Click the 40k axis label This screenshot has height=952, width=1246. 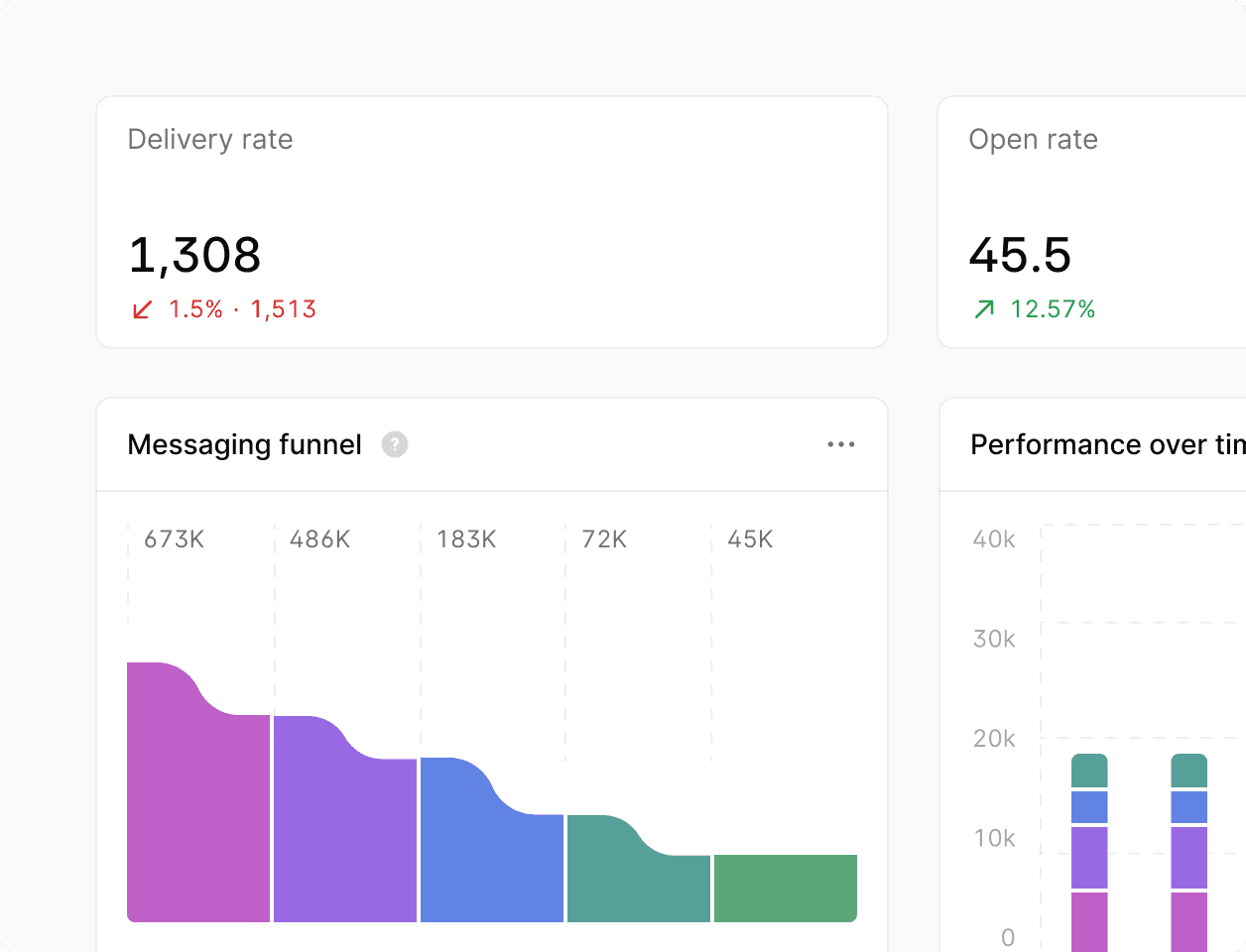click(994, 539)
